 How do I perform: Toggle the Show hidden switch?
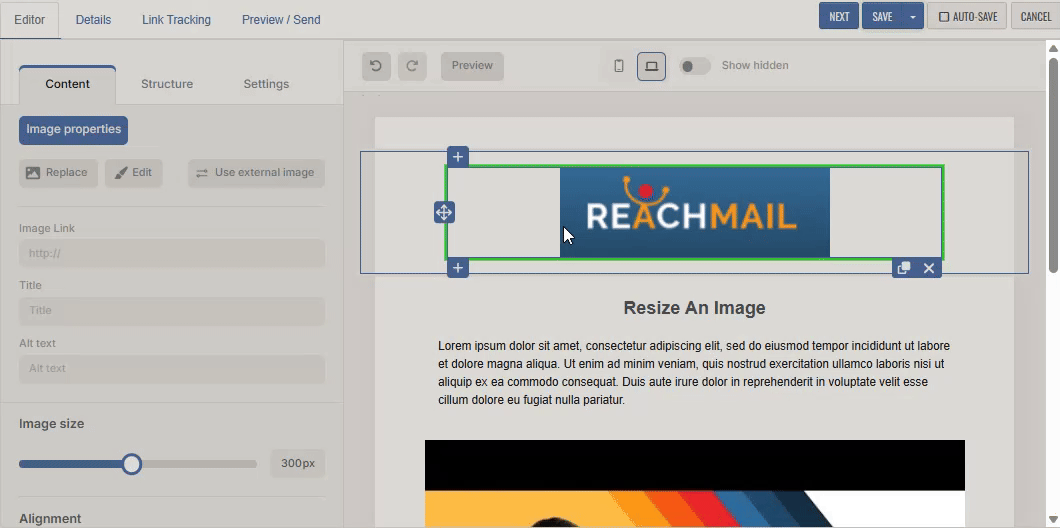pyautogui.click(x=695, y=66)
